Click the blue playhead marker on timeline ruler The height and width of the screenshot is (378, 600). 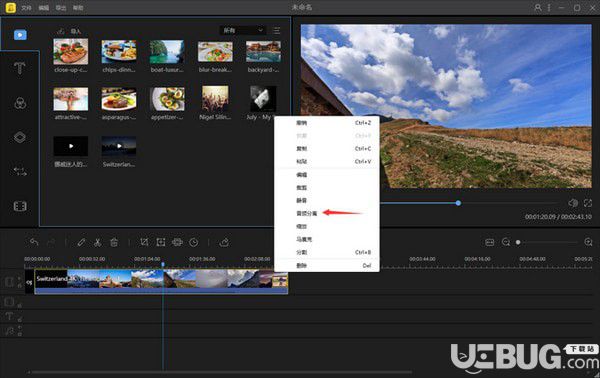(163, 264)
